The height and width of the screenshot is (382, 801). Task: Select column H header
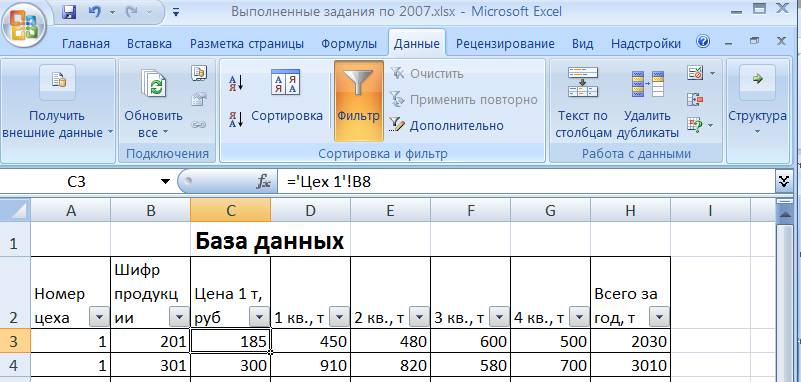point(630,210)
